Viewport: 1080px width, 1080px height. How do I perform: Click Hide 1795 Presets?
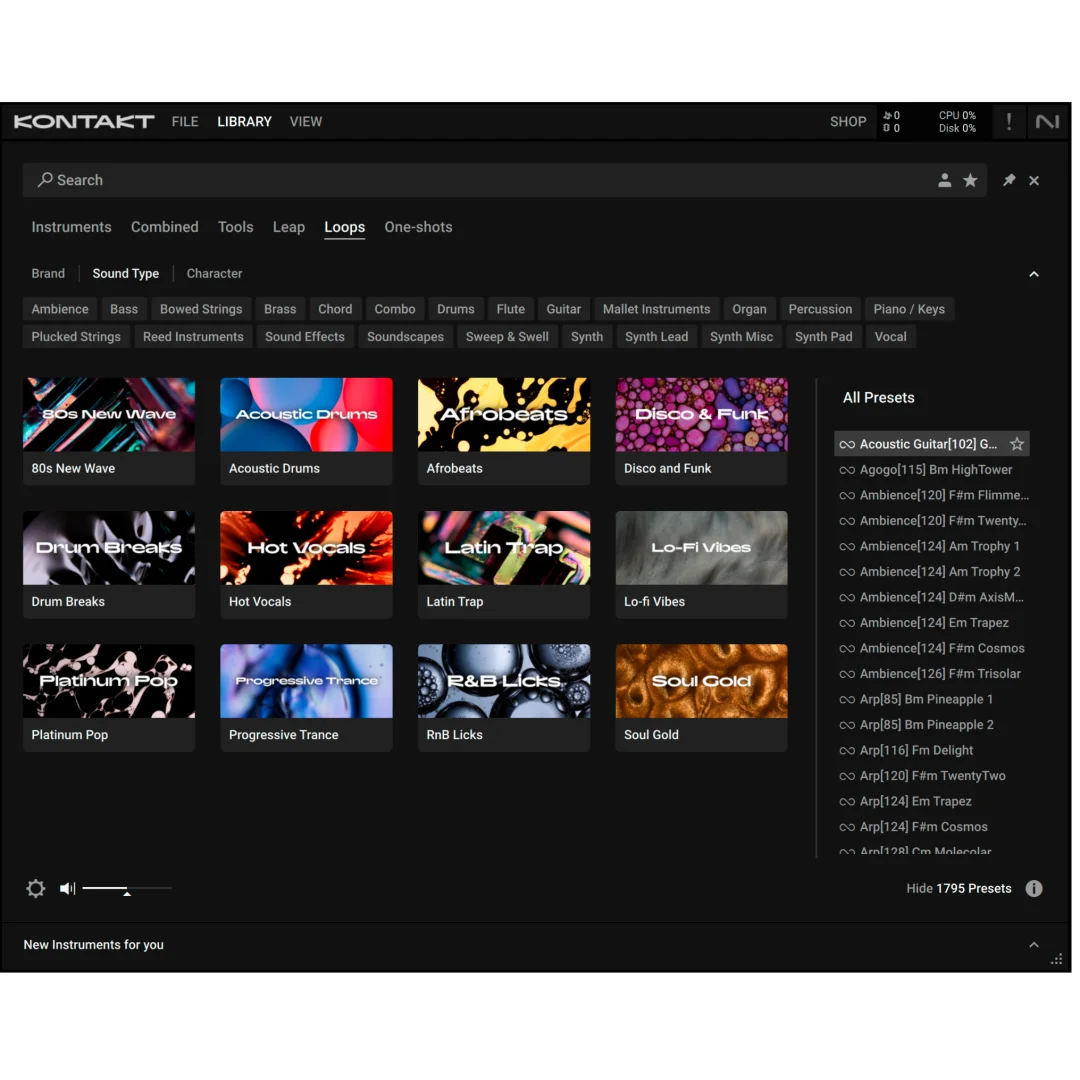coord(958,888)
